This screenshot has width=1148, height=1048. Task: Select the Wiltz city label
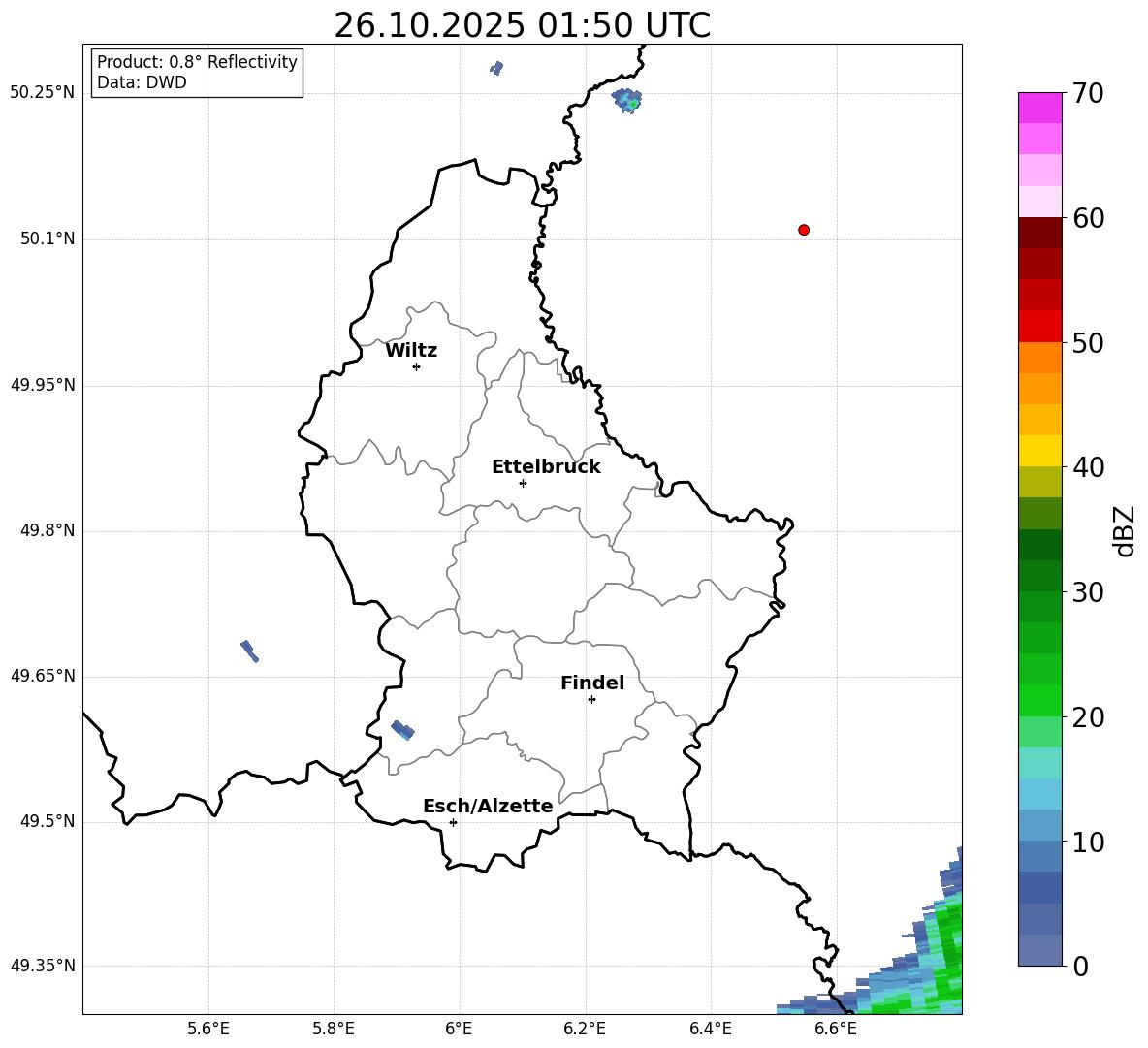tap(411, 351)
